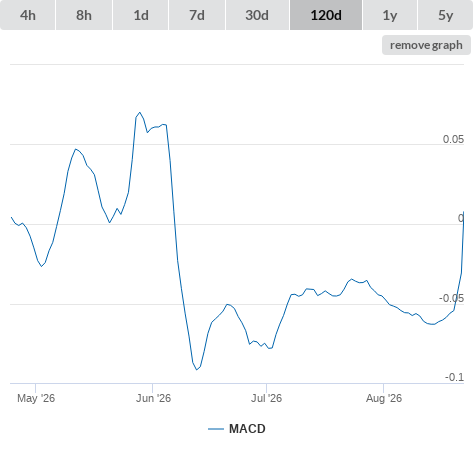Click the active 120d tab
Screen dimensions: 474x455
[326, 15]
